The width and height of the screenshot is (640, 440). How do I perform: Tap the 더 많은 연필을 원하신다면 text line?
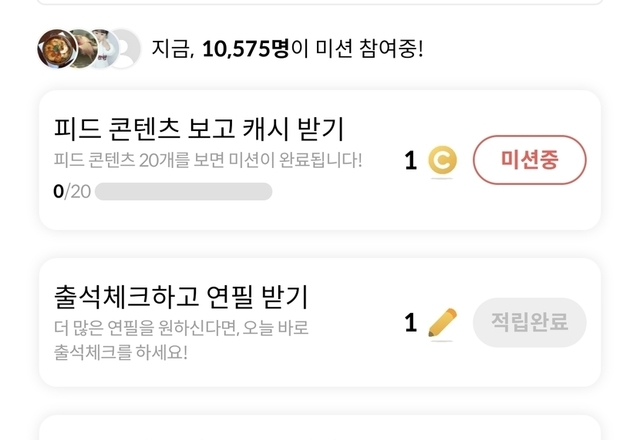point(180,328)
